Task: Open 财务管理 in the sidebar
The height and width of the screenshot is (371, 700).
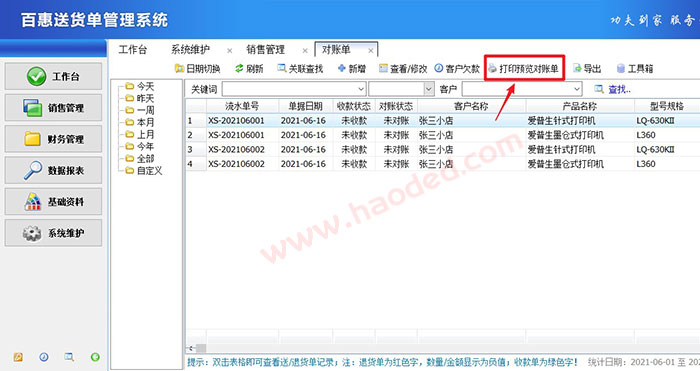Action: (x=53, y=139)
